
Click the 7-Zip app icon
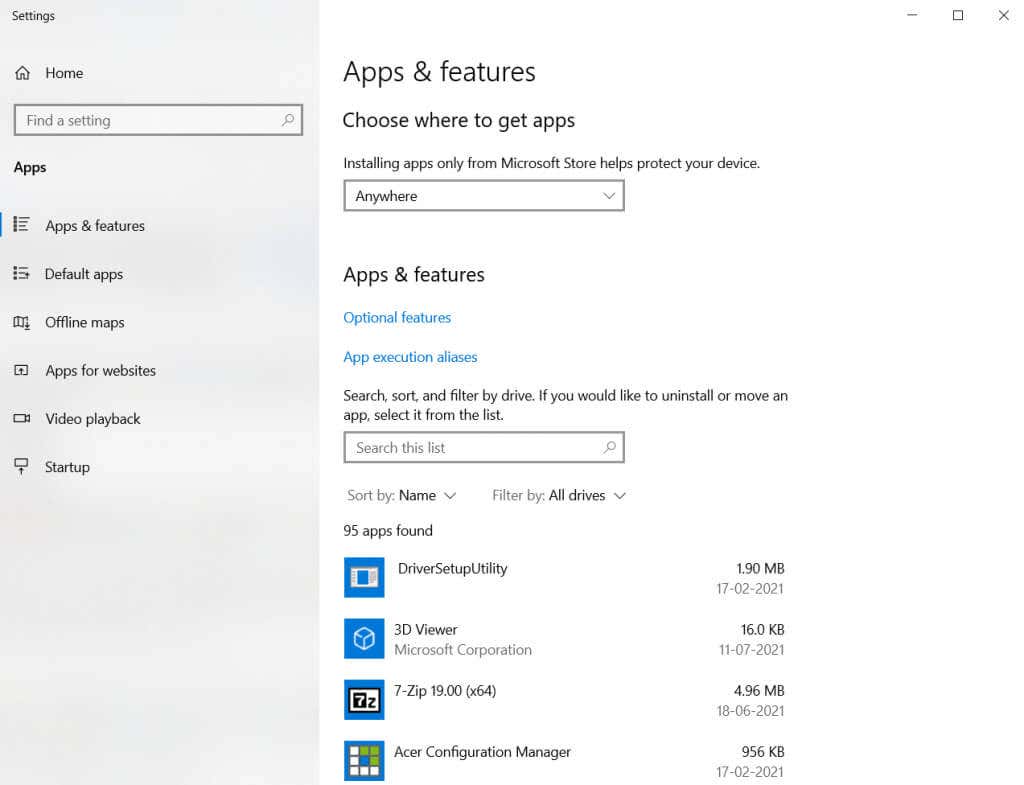pos(364,699)
